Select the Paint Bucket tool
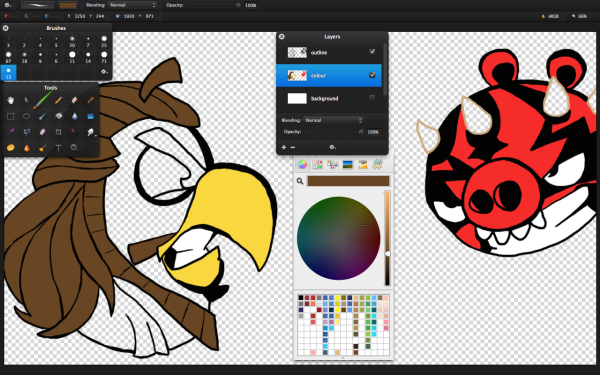The height and width of the screenshot is (375, 600). pos(59,116)
